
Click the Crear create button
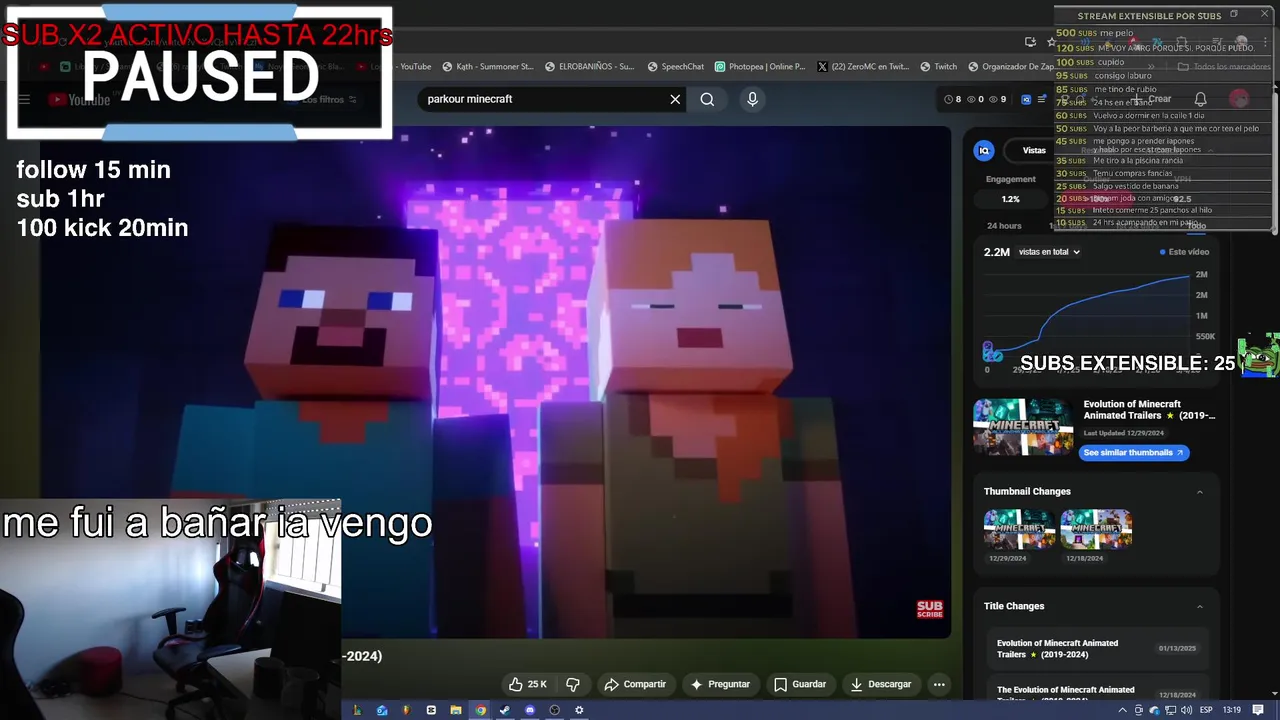[x=1152, y=99]
